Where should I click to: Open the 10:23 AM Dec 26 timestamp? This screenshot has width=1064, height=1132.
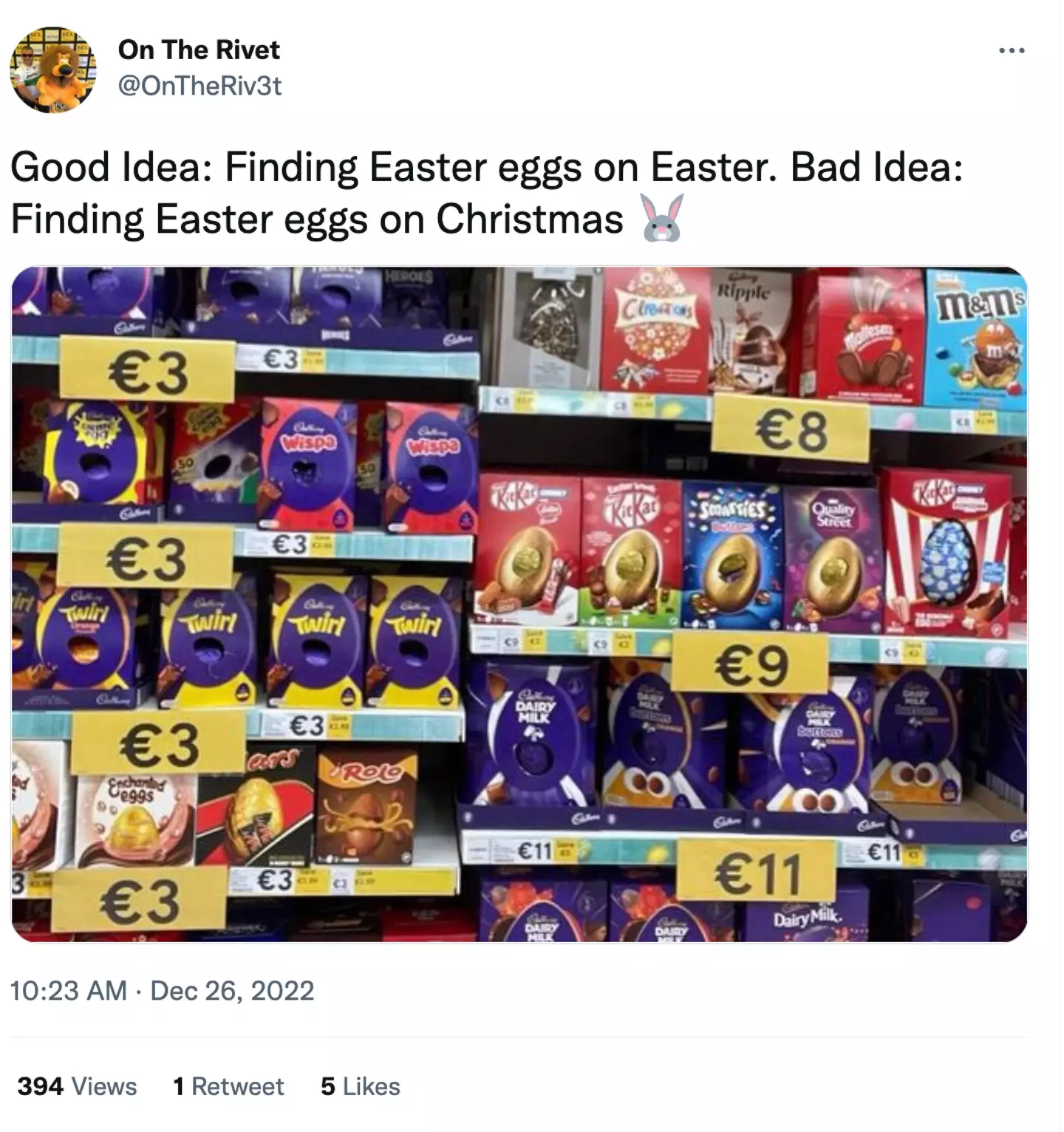162,990
